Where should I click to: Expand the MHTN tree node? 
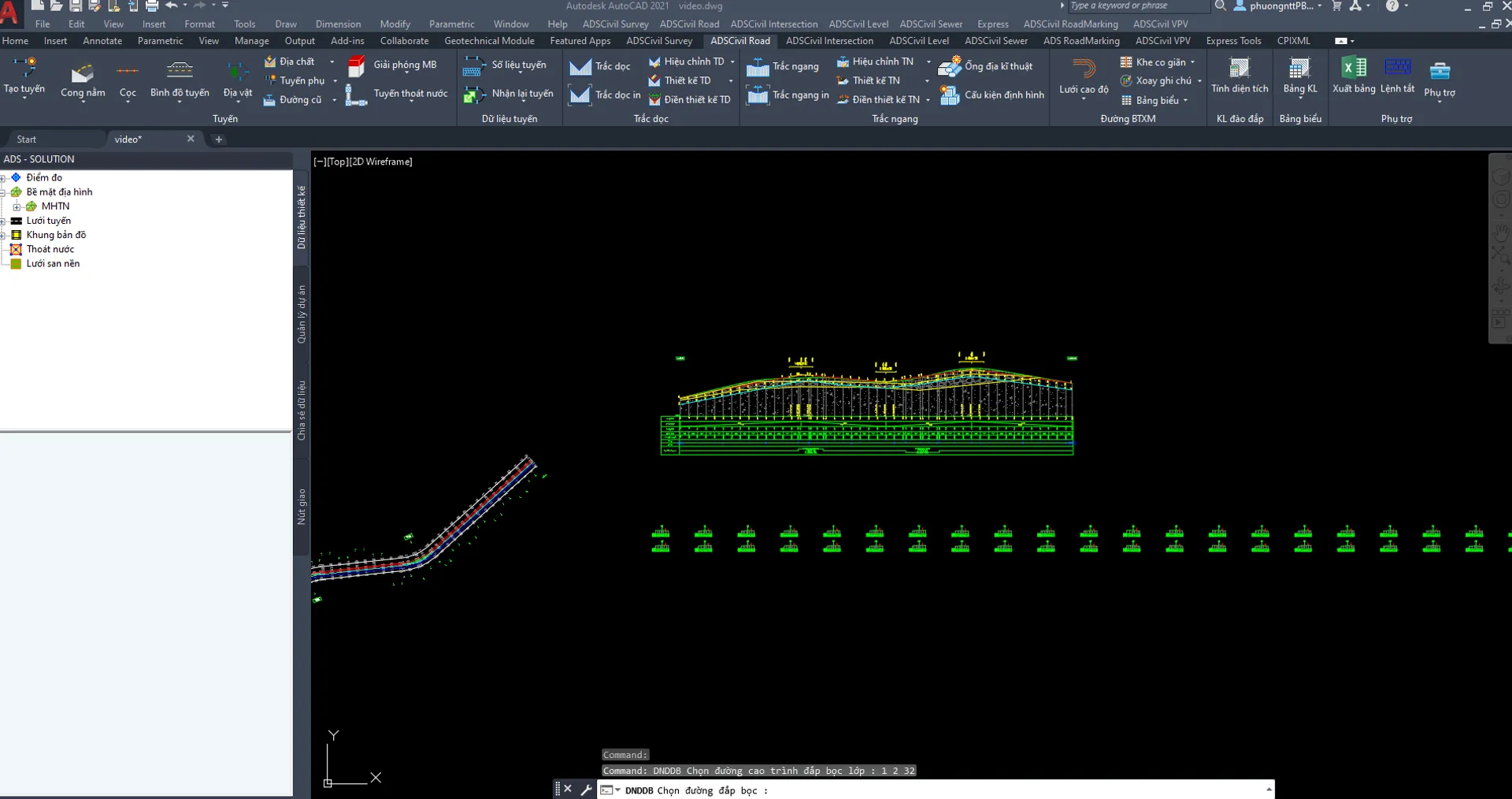click(17, 206)
